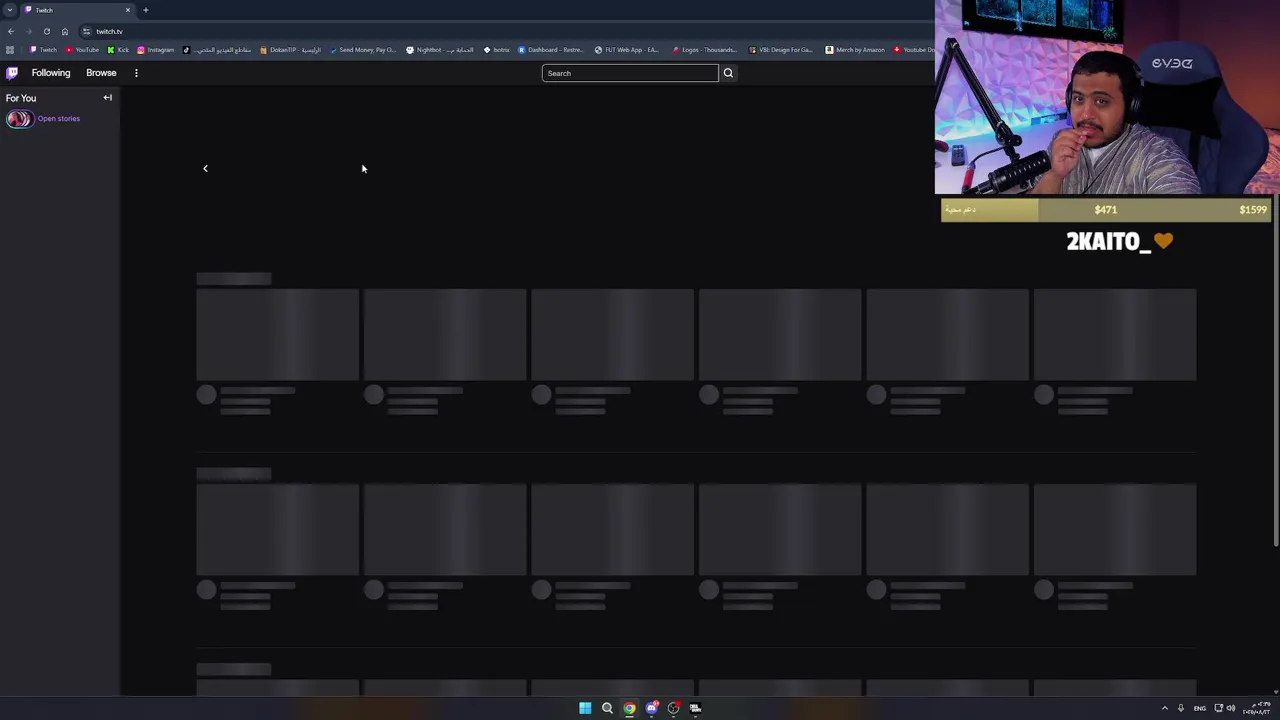Open the DokanTIP bookmark
1280x720 pixels.
(x=291, y=50)
